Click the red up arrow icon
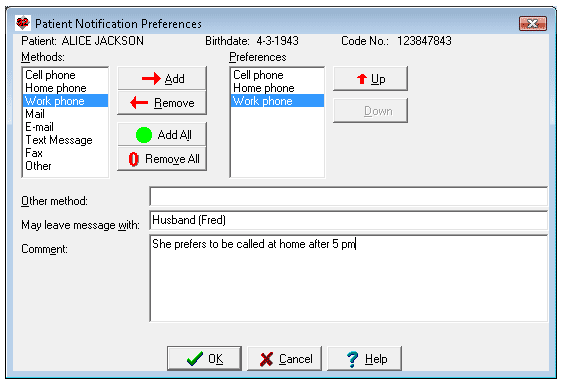This screenshot has height=383, width=561. (x=362, y=79)
